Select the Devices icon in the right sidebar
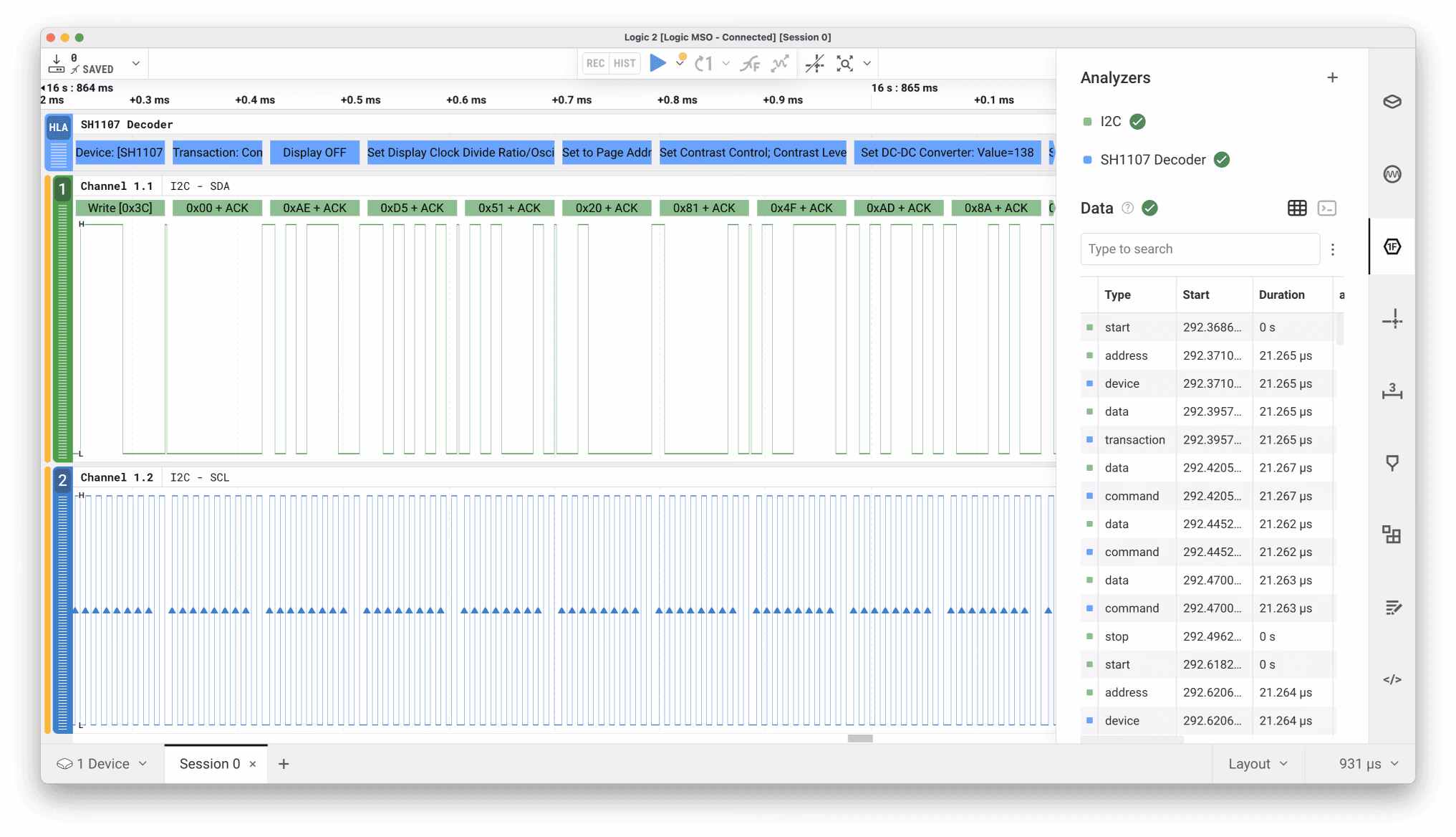 click(1392, 101)
